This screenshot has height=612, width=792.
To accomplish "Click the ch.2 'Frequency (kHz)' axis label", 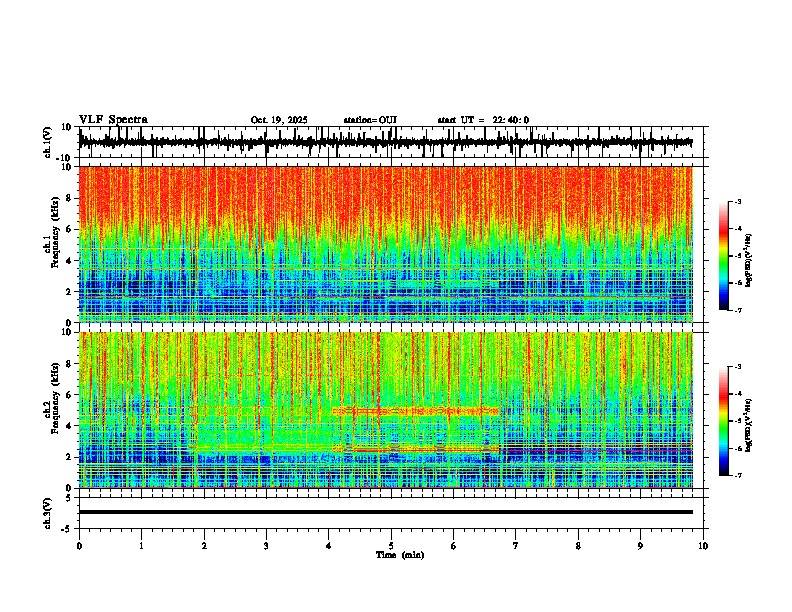I will (54, 398).
